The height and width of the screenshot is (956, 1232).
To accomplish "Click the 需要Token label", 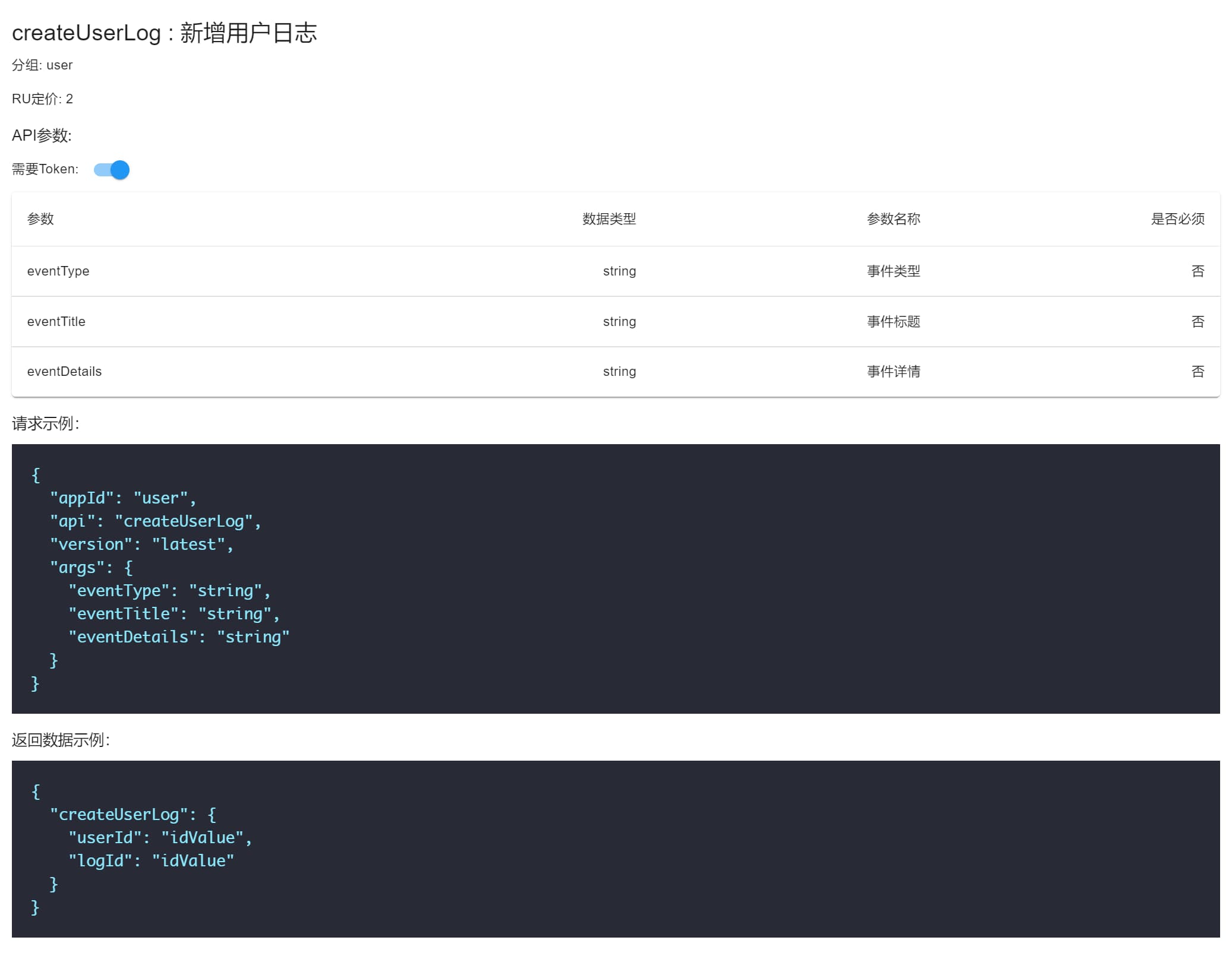I will [x=45, y=169].
